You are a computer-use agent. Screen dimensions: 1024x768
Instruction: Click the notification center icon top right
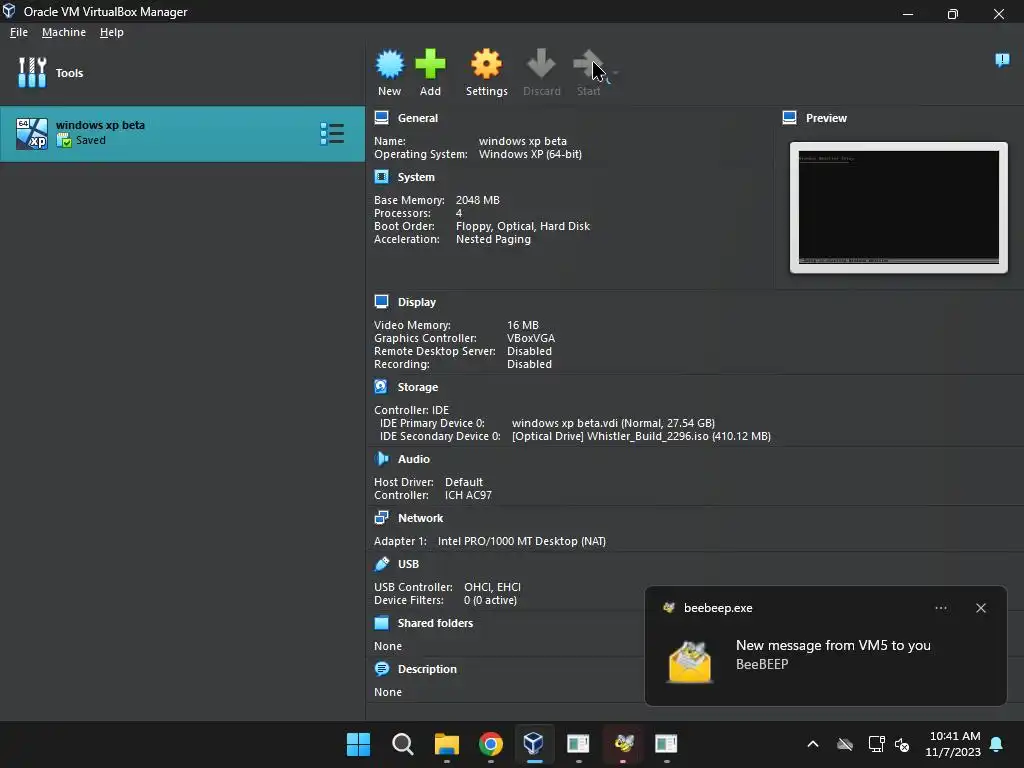point(1002,60)
